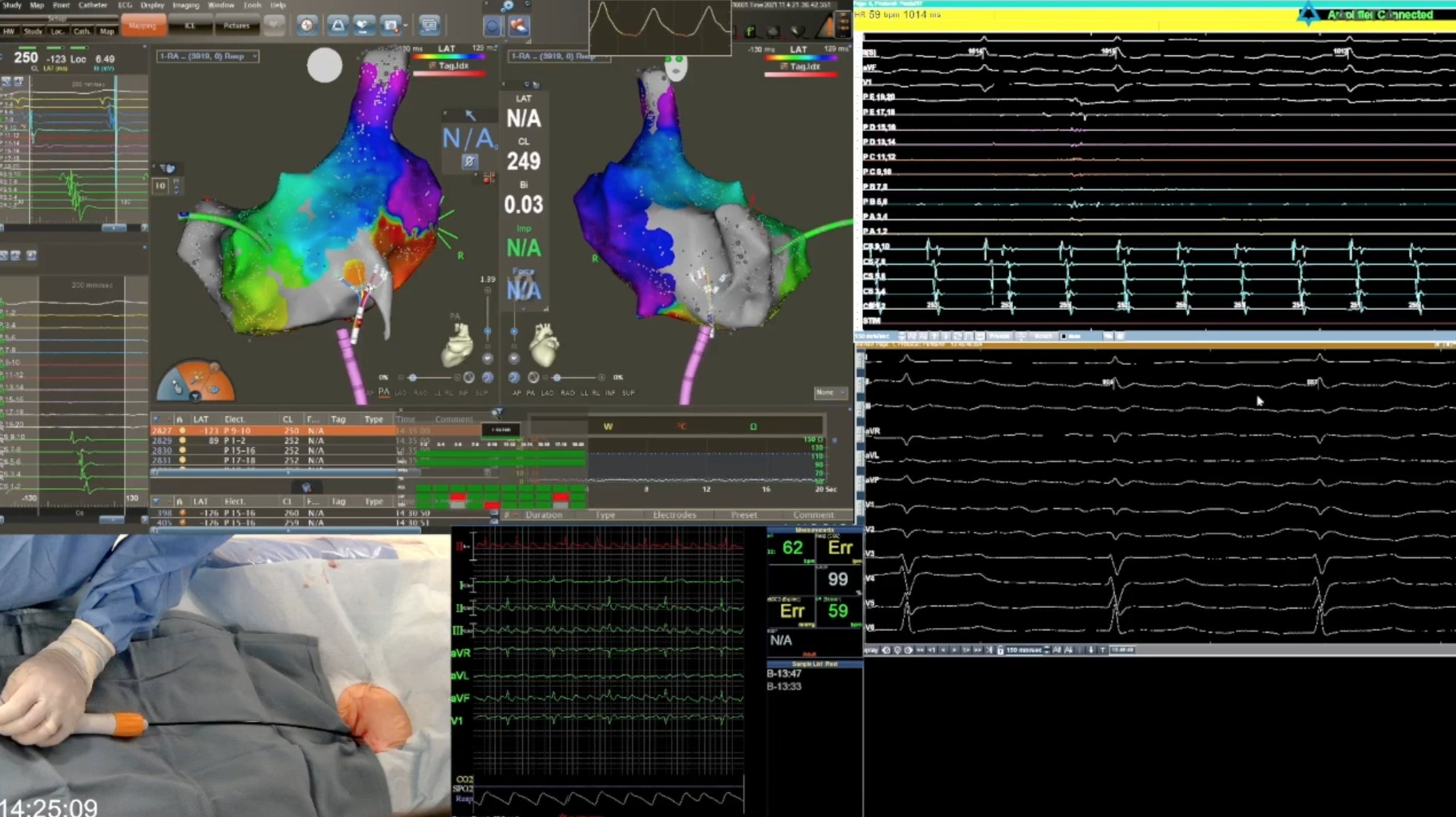This screenshot has height=817, width=1456.
Task: Click the arch-shaped toolbar icon
Action: [x=337, y=25]
